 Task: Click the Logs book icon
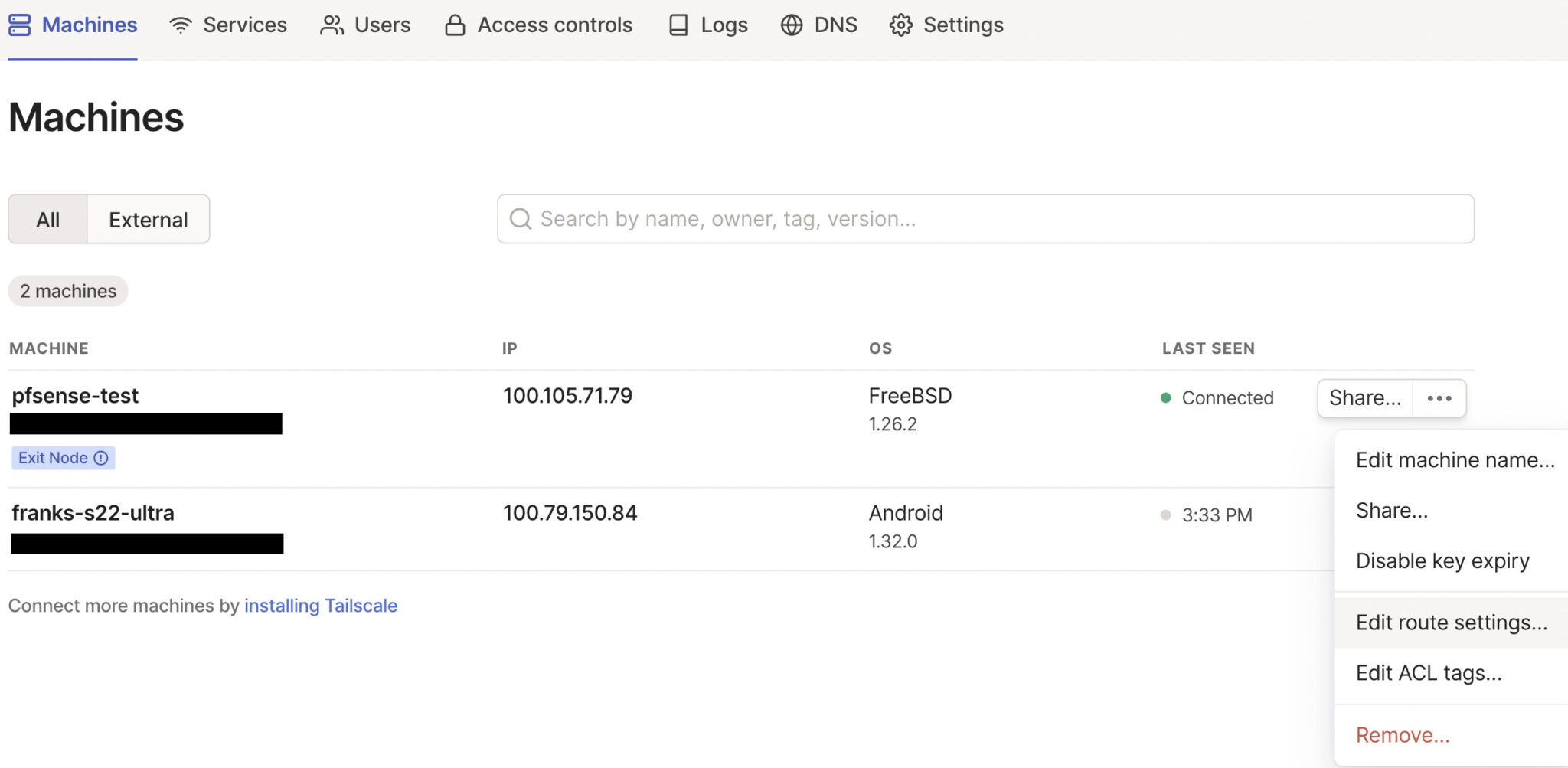(678, 25)
